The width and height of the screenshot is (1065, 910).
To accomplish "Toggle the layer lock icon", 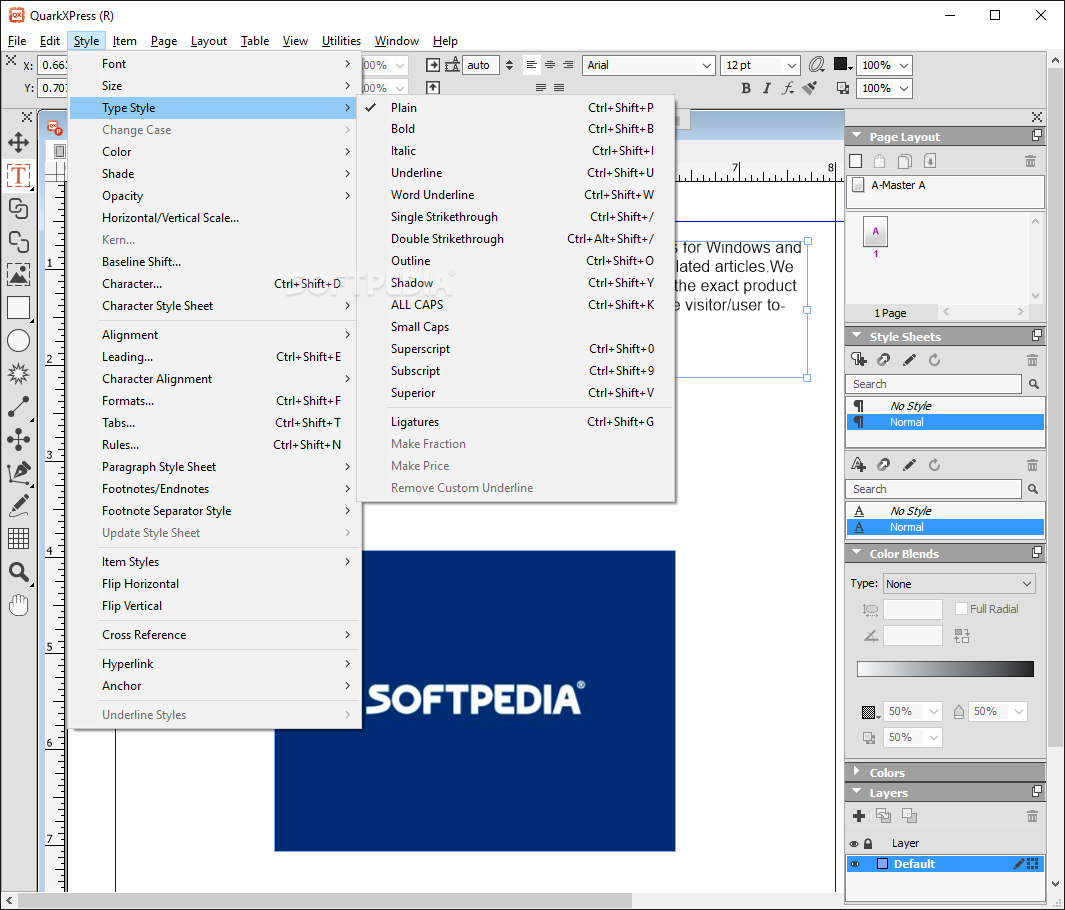I will coord(867,843).
